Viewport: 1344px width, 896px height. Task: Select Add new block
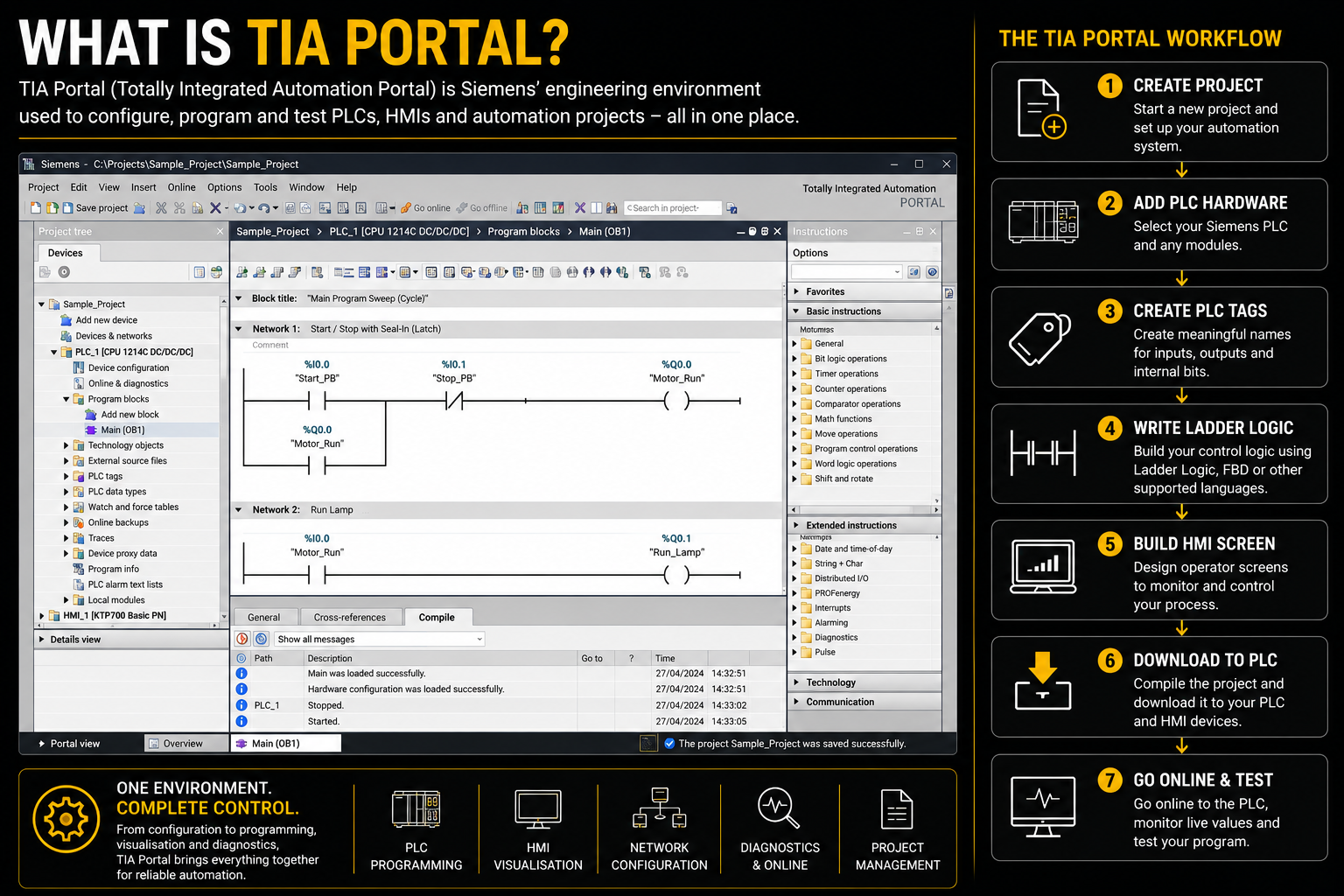point(122,415)
